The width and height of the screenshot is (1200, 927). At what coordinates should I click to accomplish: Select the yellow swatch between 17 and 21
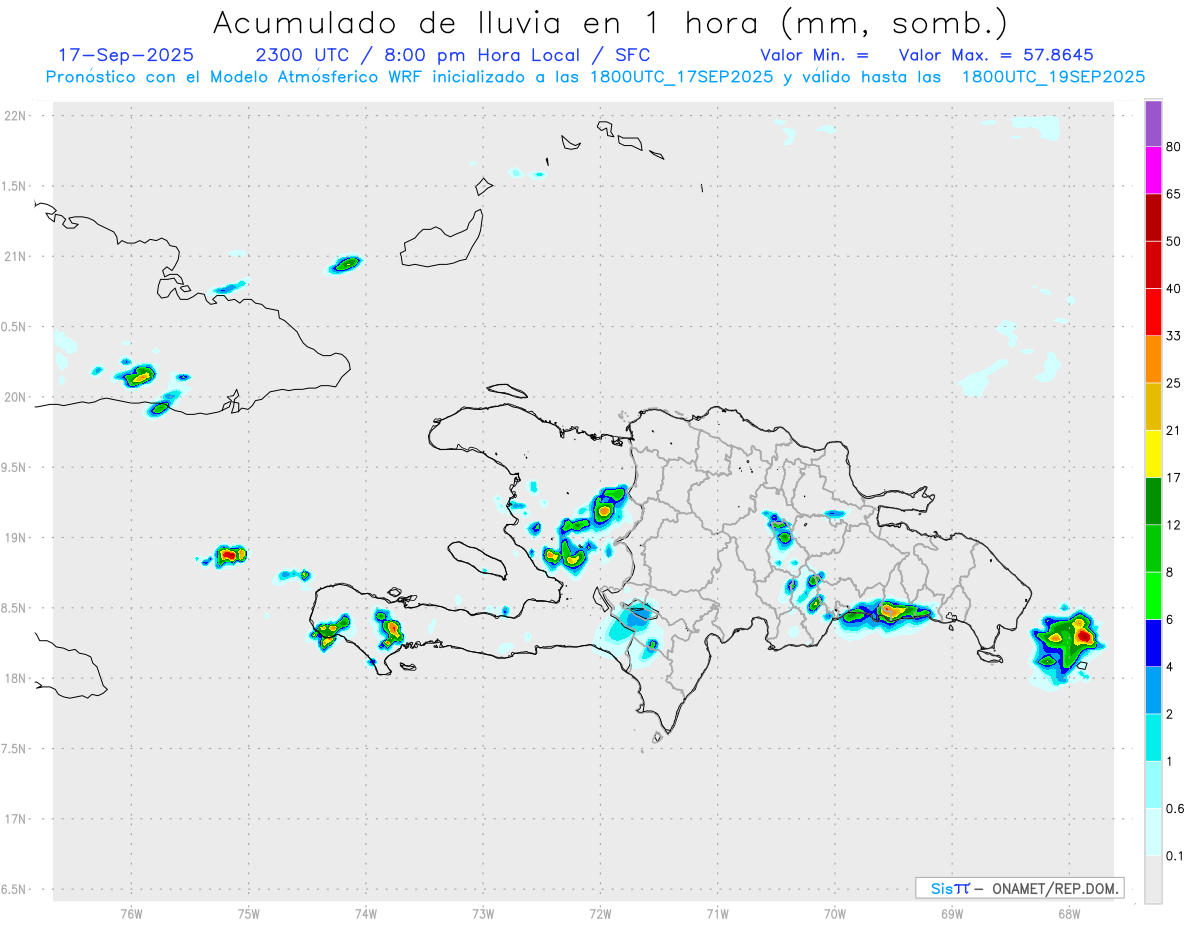click(1153, 454)
